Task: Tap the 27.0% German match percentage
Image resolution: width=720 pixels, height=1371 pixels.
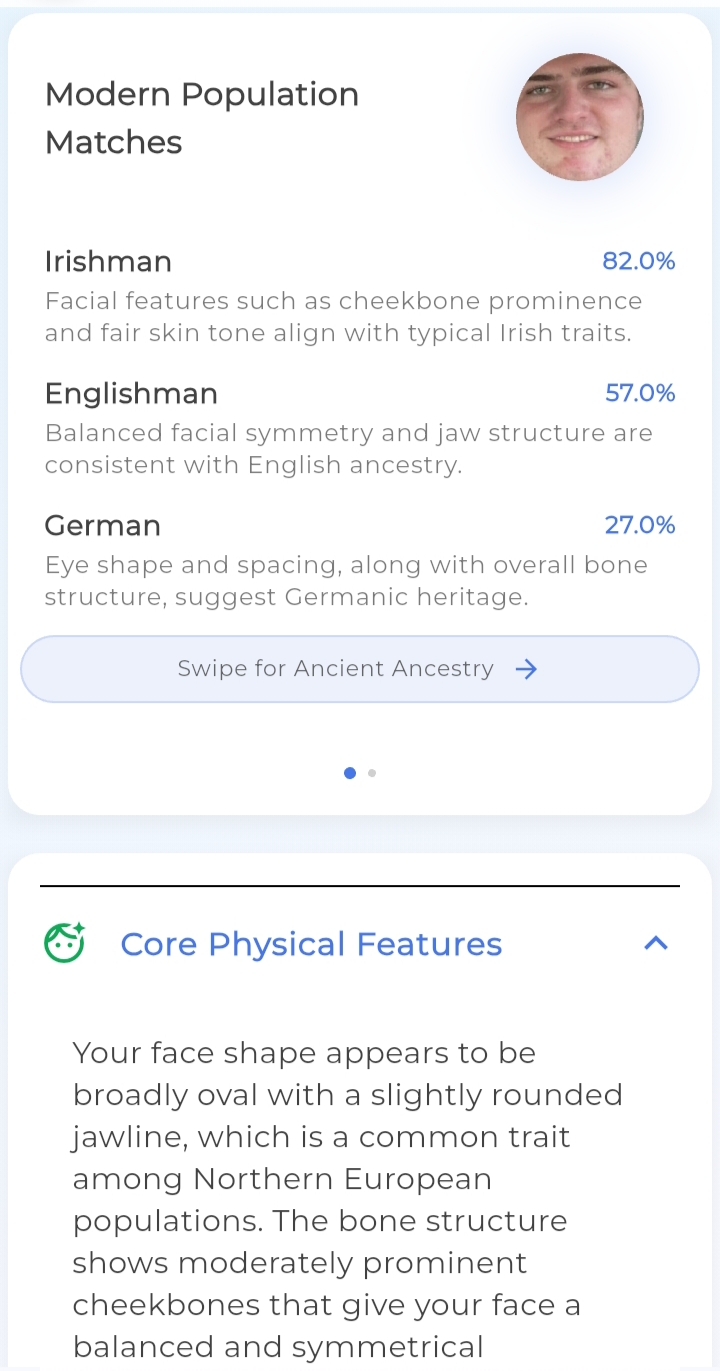Action: [640, 526]
